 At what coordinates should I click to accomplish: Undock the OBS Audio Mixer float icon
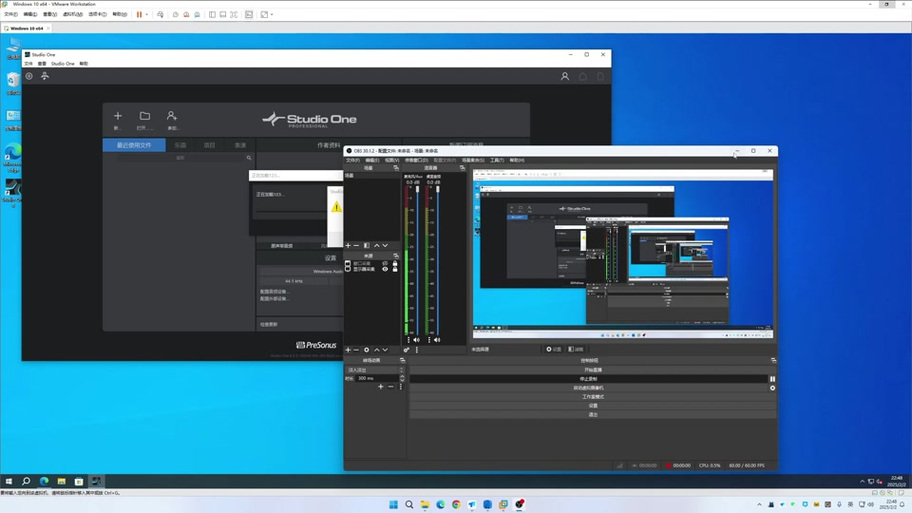pyautogui.click(x=462, y=168)
